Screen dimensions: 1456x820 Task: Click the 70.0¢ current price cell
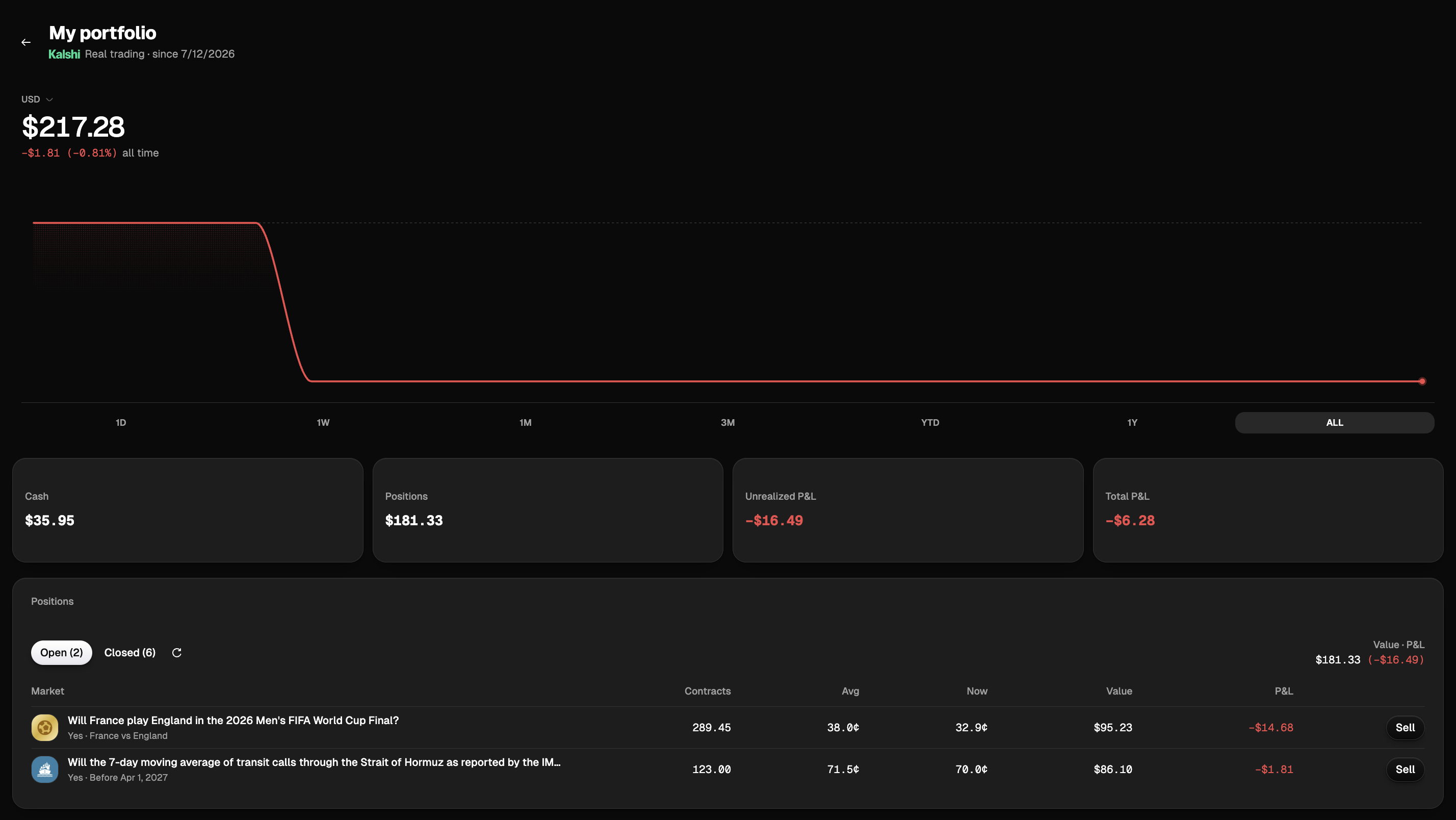pyautogui.click(x=971, y=770)
